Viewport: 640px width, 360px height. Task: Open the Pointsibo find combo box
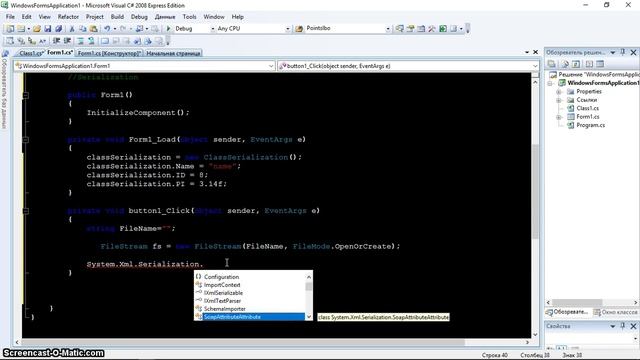coord(387,29)
